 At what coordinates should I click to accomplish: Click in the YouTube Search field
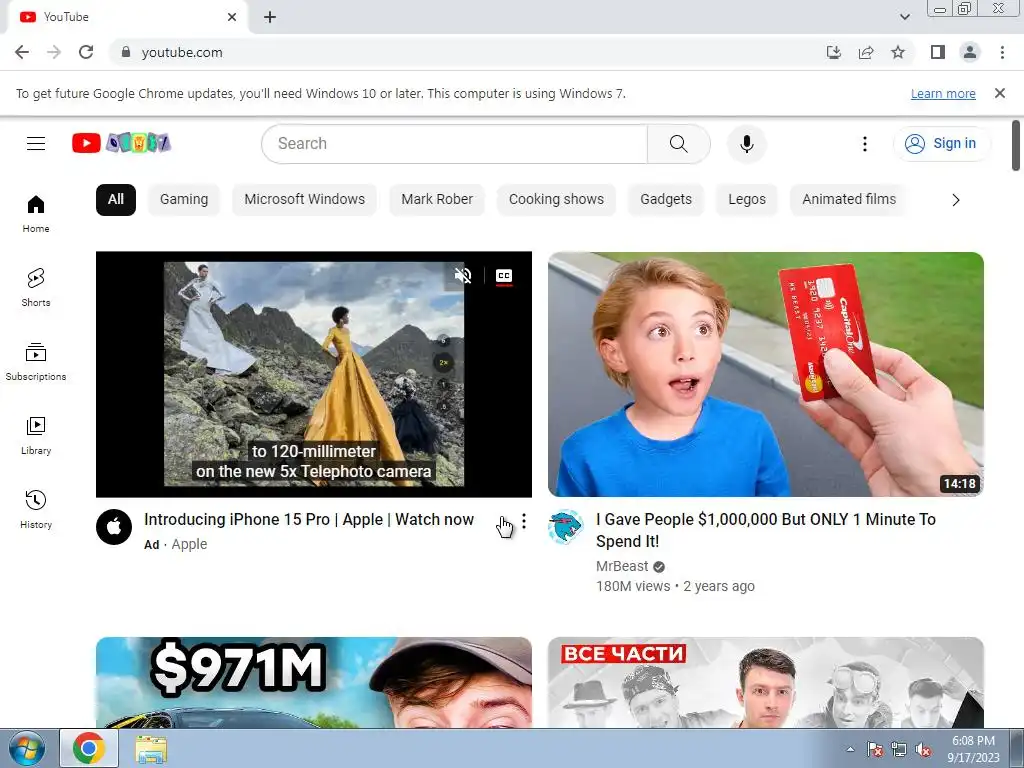pyautogui.click(x=455, y=144)
